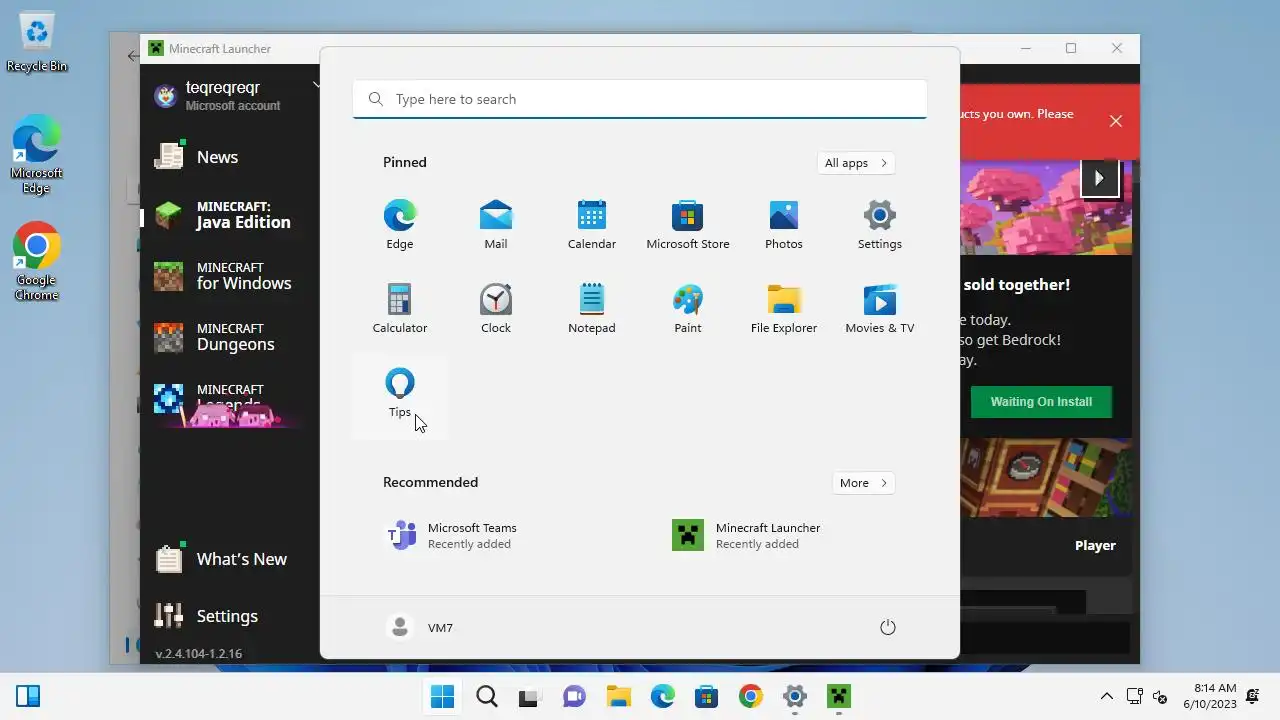Show hidden tray icons chevron
The height and width of the screenshot is (720, 1280).
coord(1106,696)
